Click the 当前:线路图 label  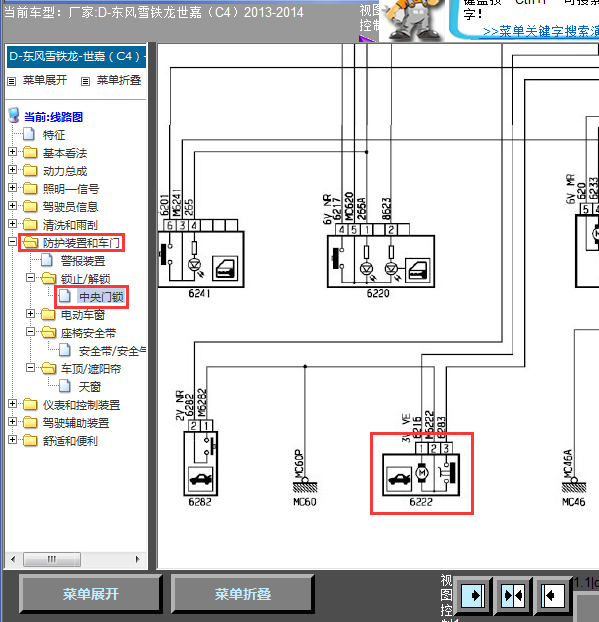click(x=54, y=117)
